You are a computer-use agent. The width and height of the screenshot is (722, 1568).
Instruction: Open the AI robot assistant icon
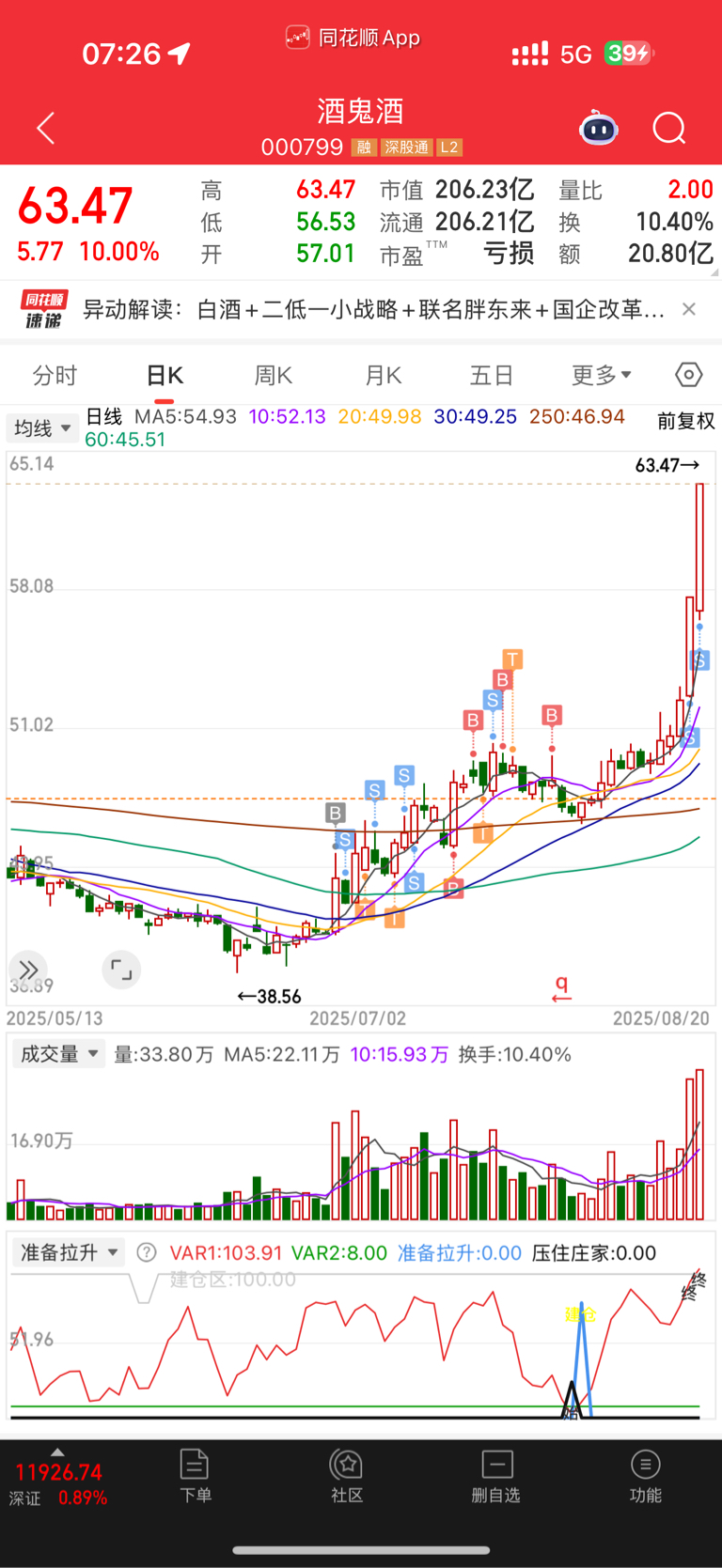tap(598, 129)
